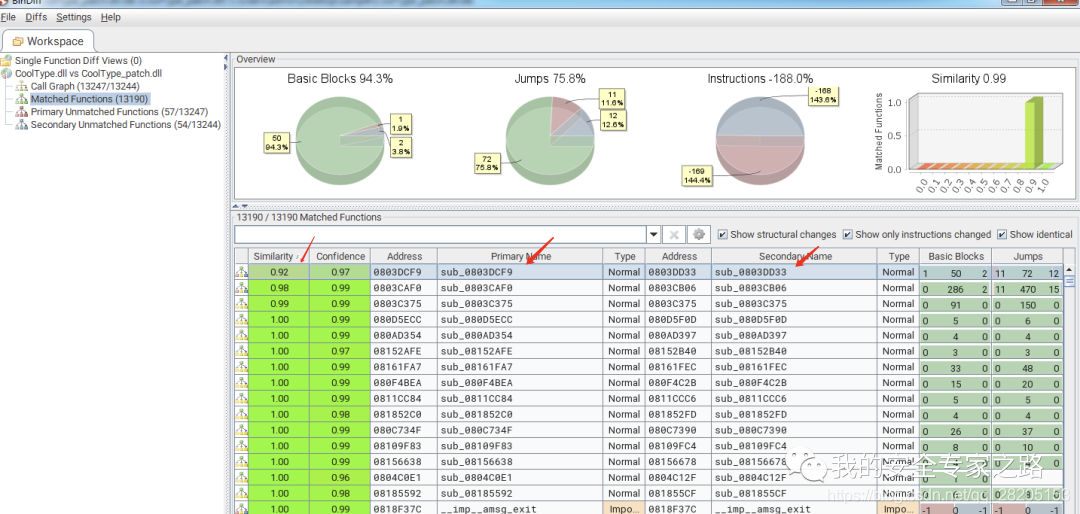The height and width of the screenshot is (514, 1080).
Task: Open filter options gear button
Action: click(x=698, y=235)
